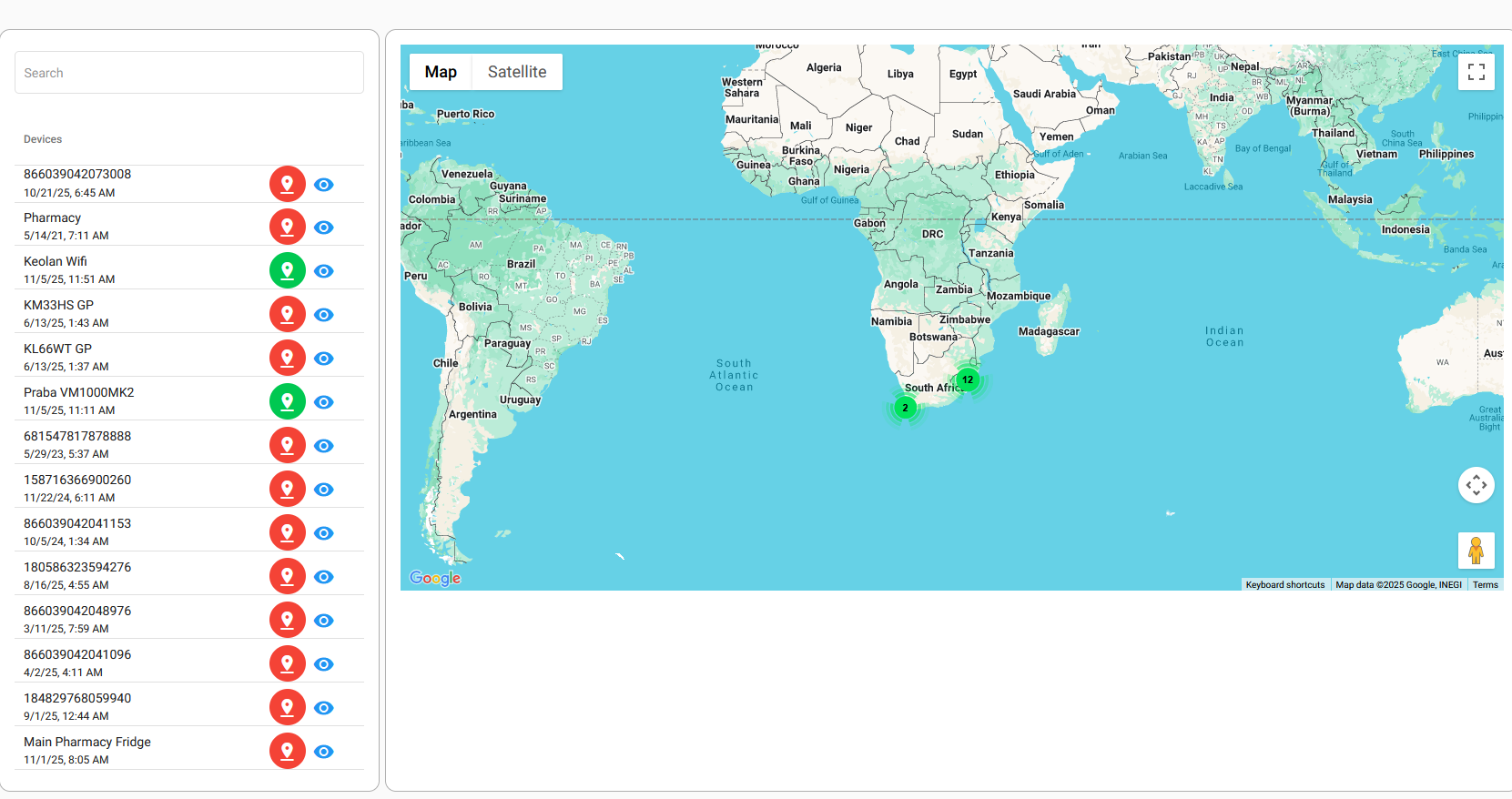Open Keyboard shortcuts for the map
Viewport: 1512px width, 799px height.
(1284, 585)
